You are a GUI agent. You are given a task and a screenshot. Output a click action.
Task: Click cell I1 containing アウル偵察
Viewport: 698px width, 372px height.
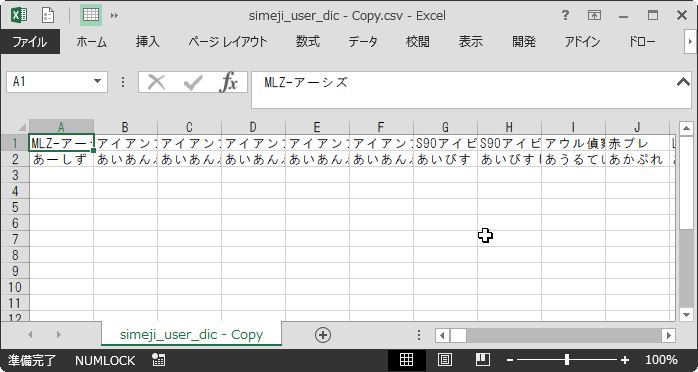(x=573, y=143)
